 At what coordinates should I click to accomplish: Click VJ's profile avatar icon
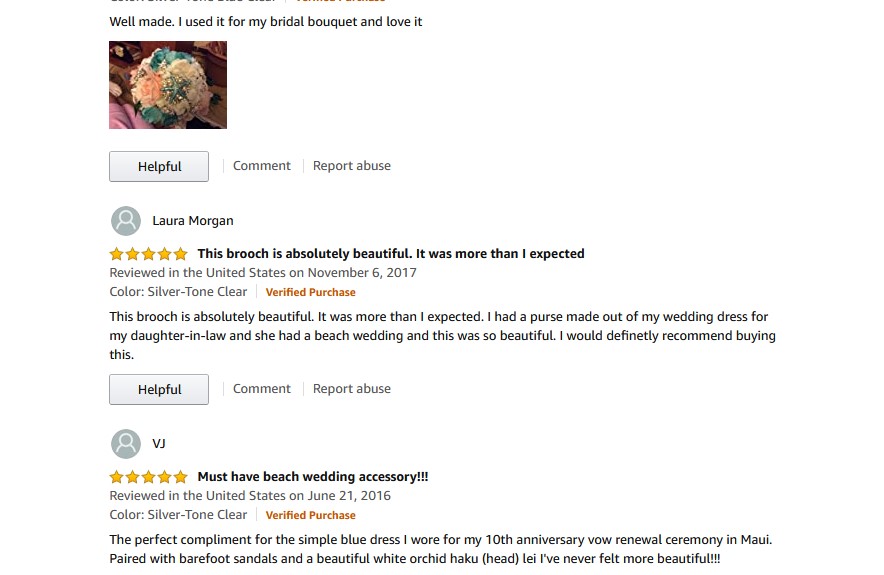pos(126,444)
